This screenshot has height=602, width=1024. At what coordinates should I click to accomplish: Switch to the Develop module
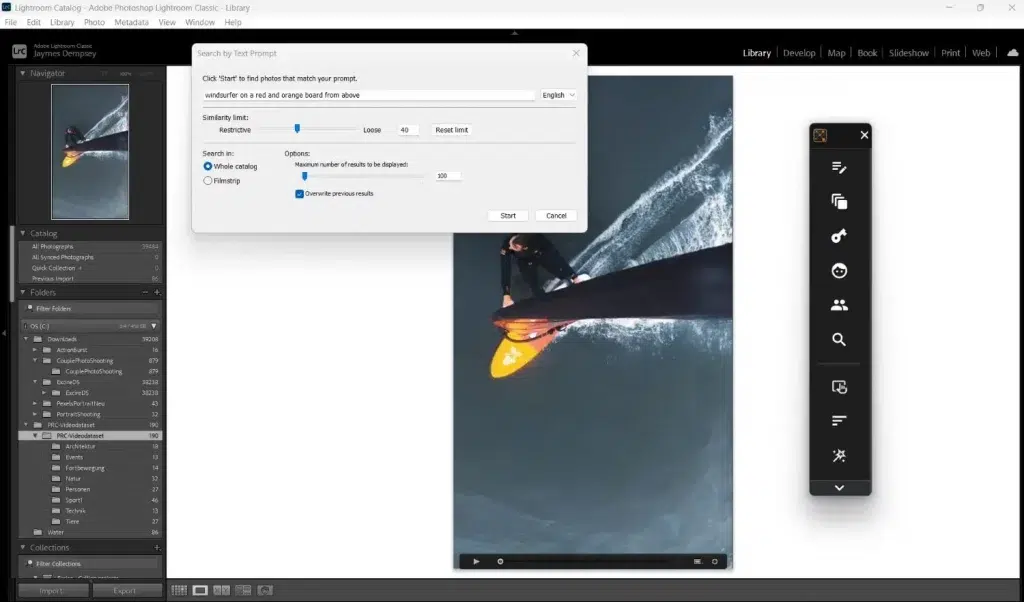pos(799,52)
